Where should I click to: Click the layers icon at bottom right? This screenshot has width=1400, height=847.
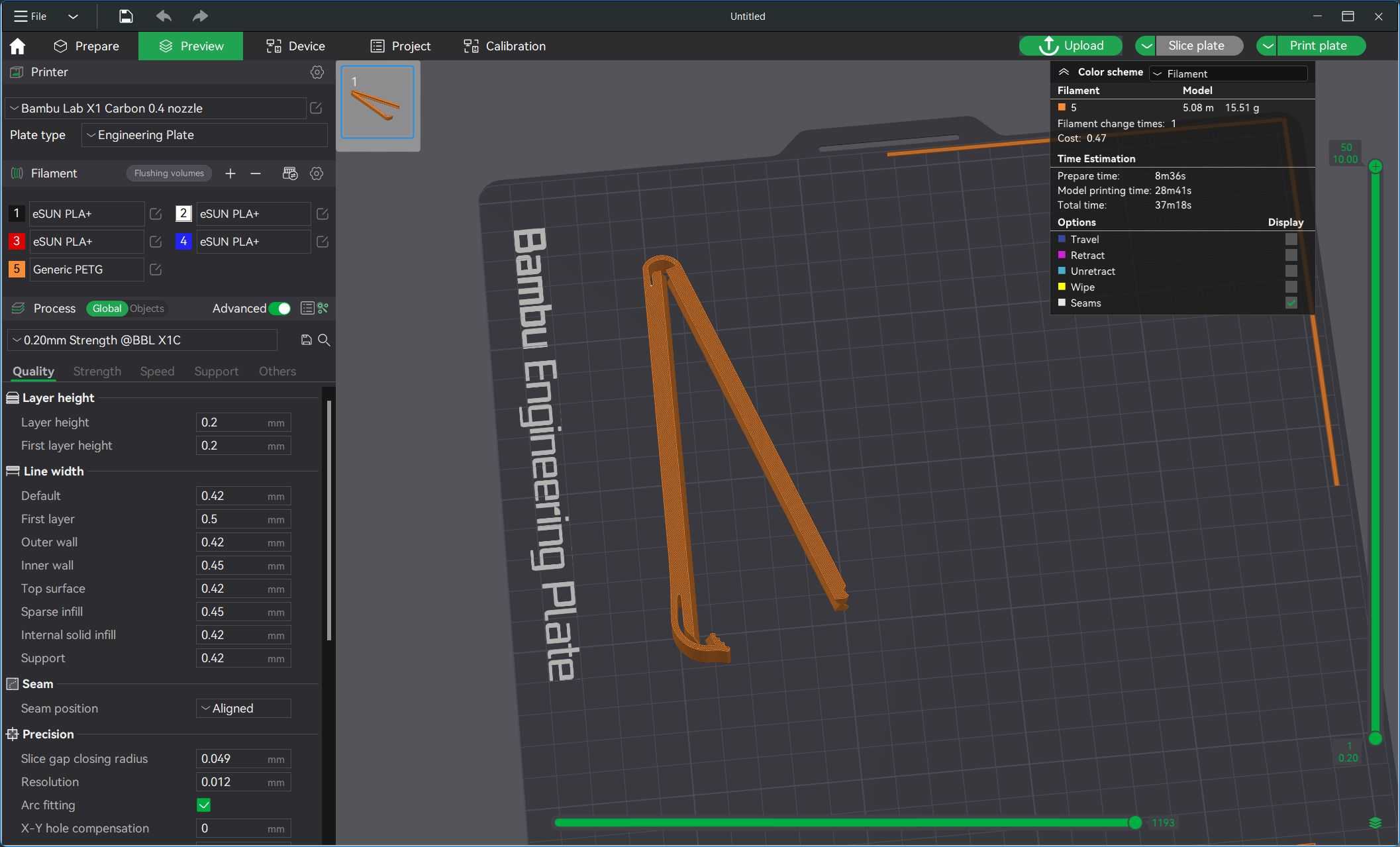point(1375,823)
